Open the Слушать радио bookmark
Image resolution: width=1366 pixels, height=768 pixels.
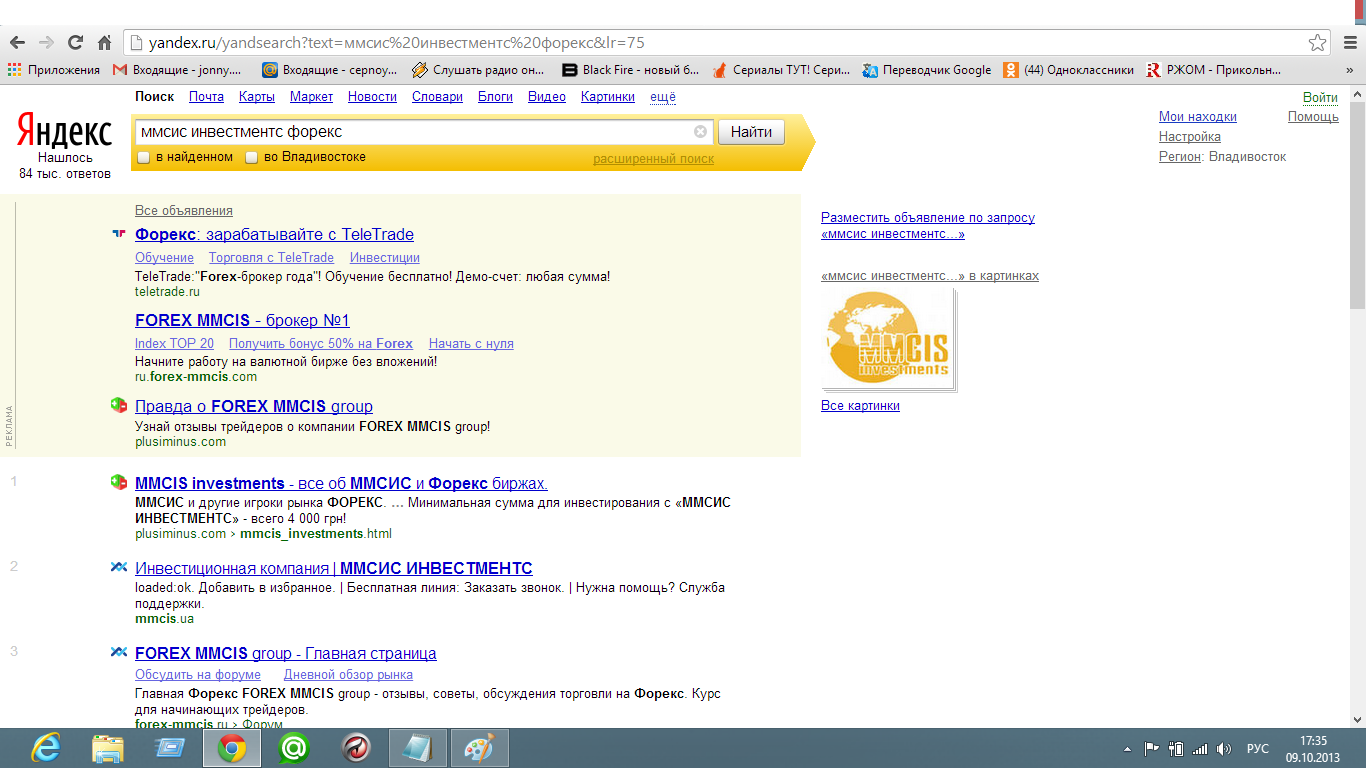[x=478, y=70]
